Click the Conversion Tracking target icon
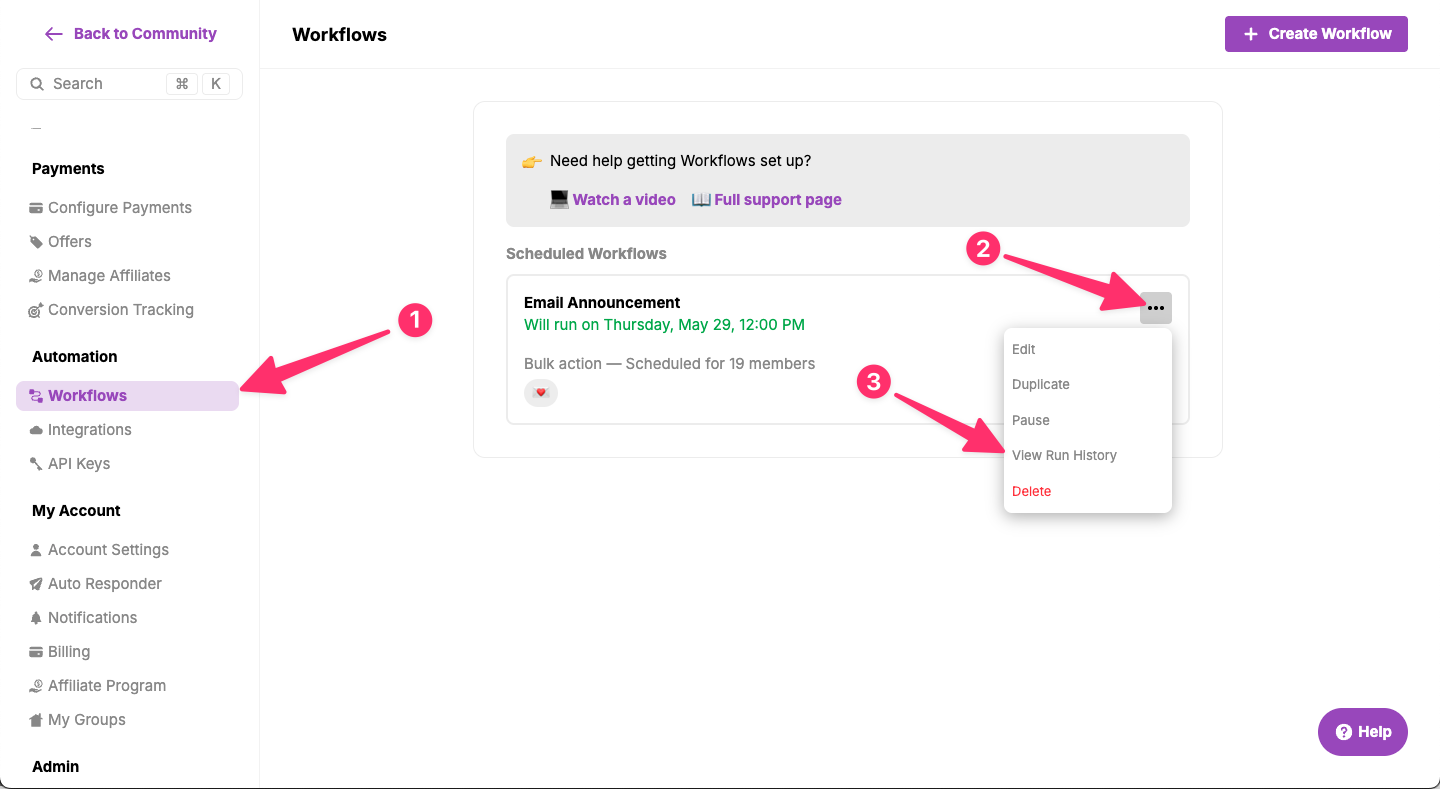Viewport: 1440px width, 789px height. [x=36, y=310]
